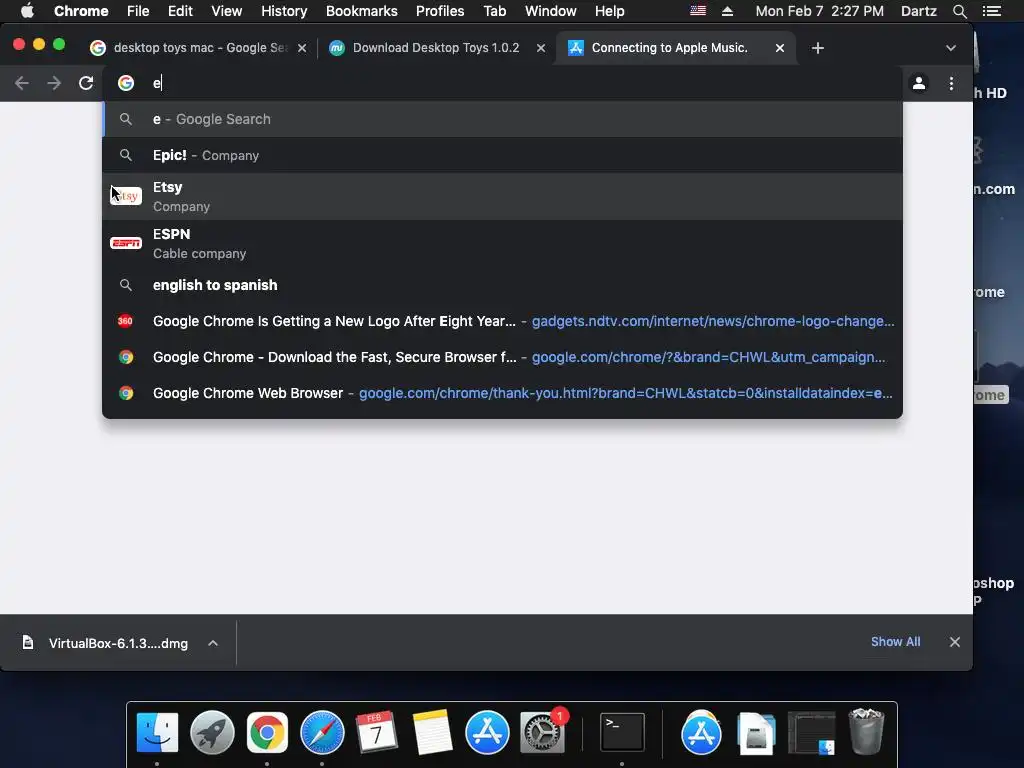The image size is (1024, 768).
Task: Click the ESPN logo thumbnail
Action: click(126, 243)
